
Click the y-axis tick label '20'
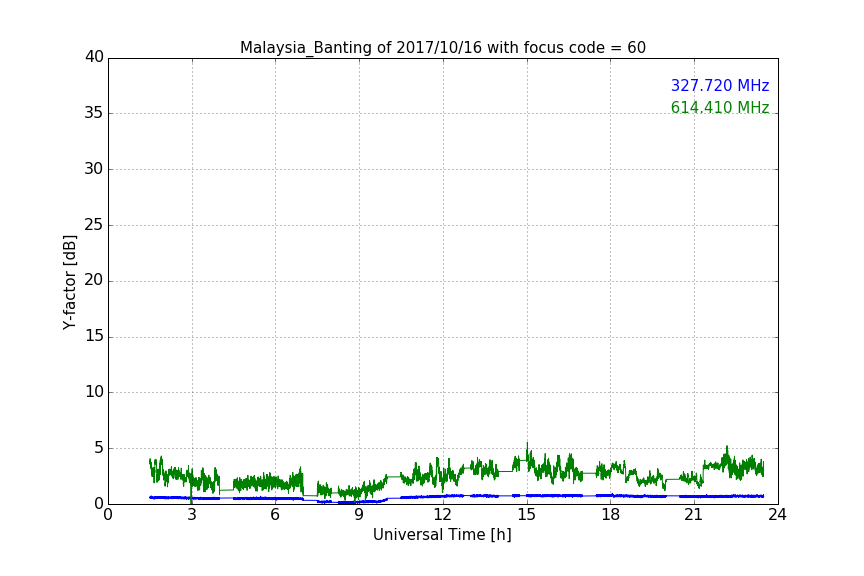94,280
